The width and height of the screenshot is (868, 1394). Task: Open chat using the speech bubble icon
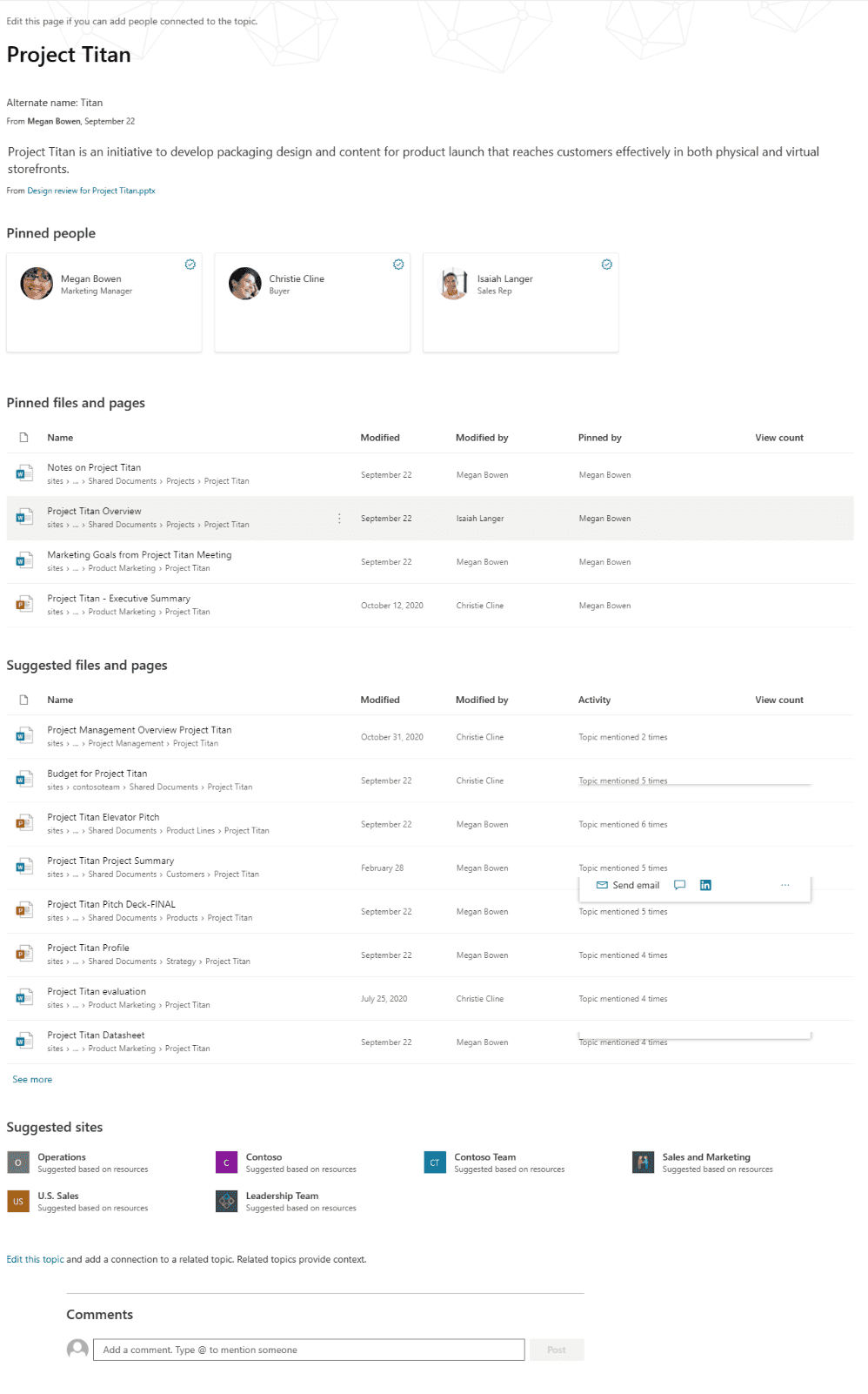pyautogui.click(x=680, y=885)
